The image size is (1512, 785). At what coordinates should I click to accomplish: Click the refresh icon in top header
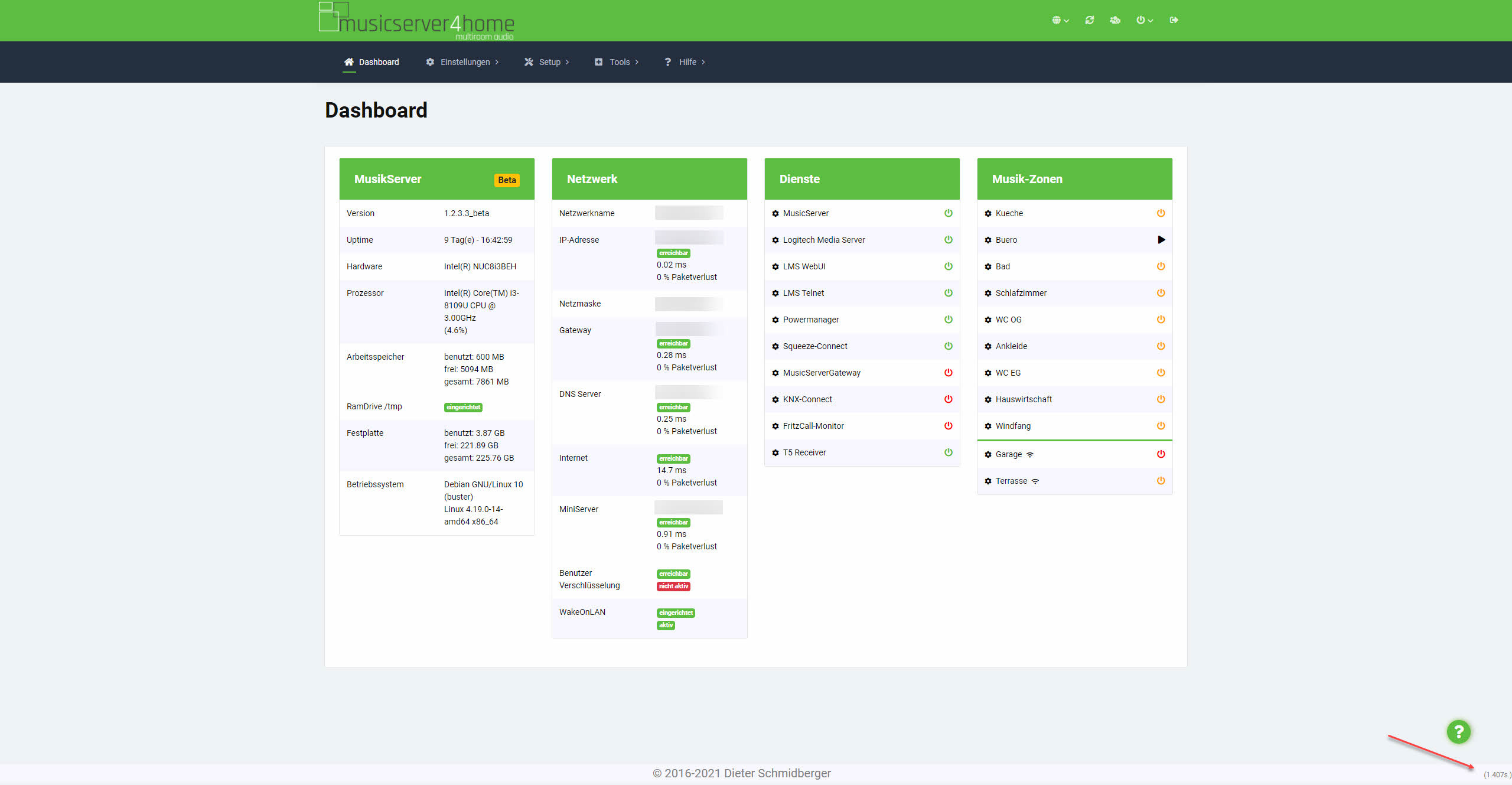1089,20
